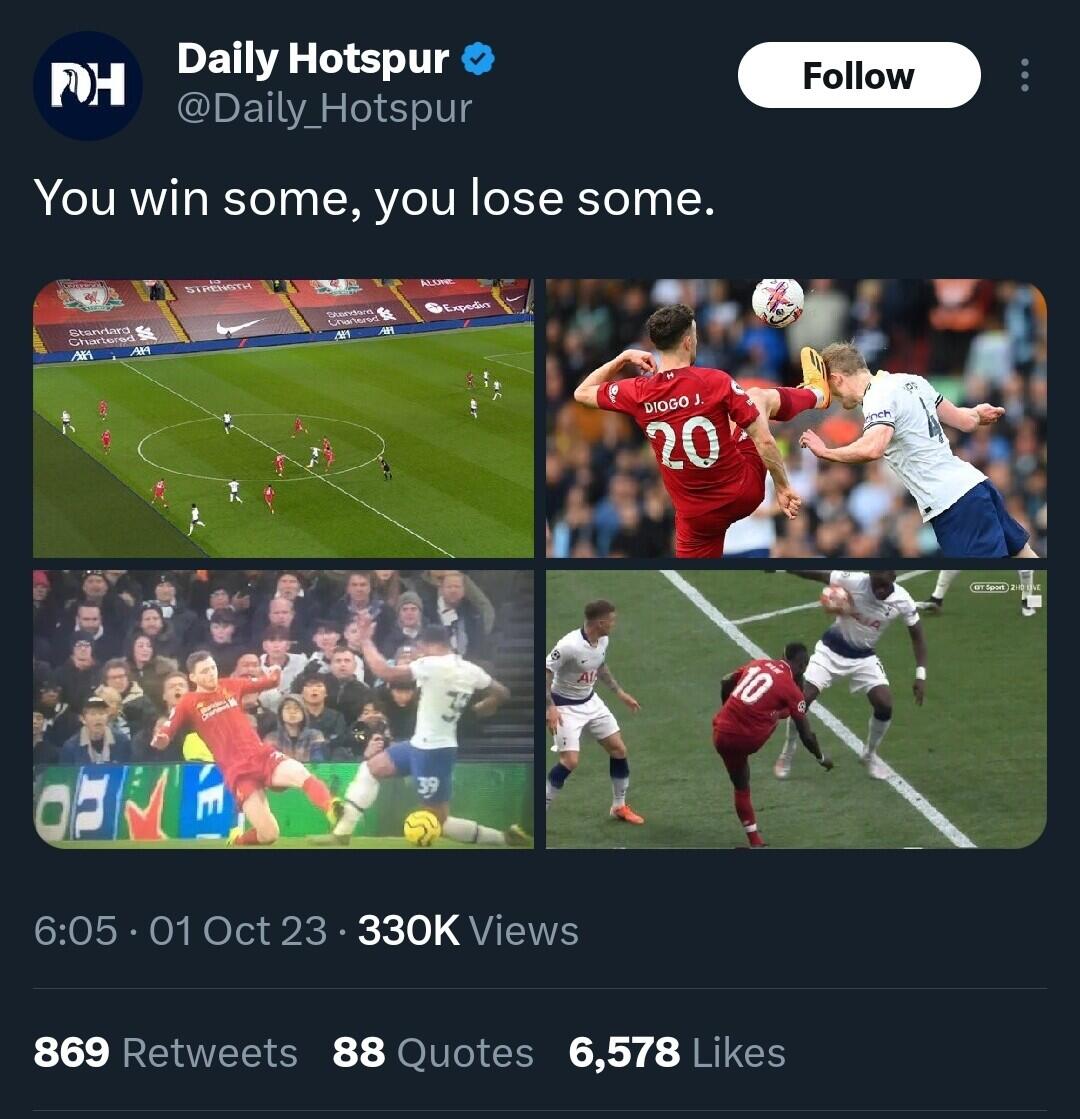The image size is (1080, 1119).
Task: Click the 6:05 · 01 Oct 23 timestamp
Action: [x=181, y=931]
